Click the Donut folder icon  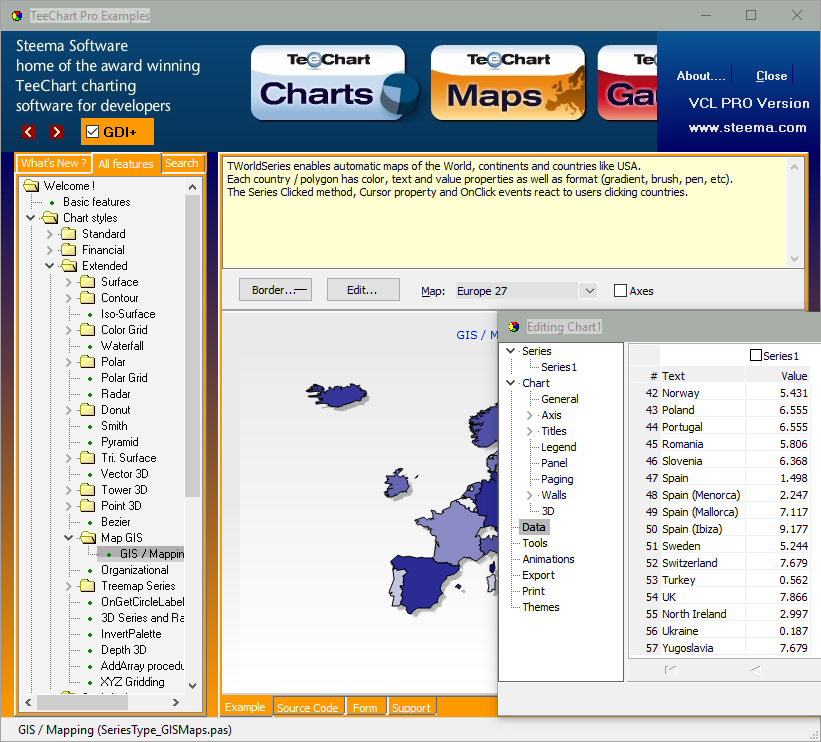click(x=87, y=409)
